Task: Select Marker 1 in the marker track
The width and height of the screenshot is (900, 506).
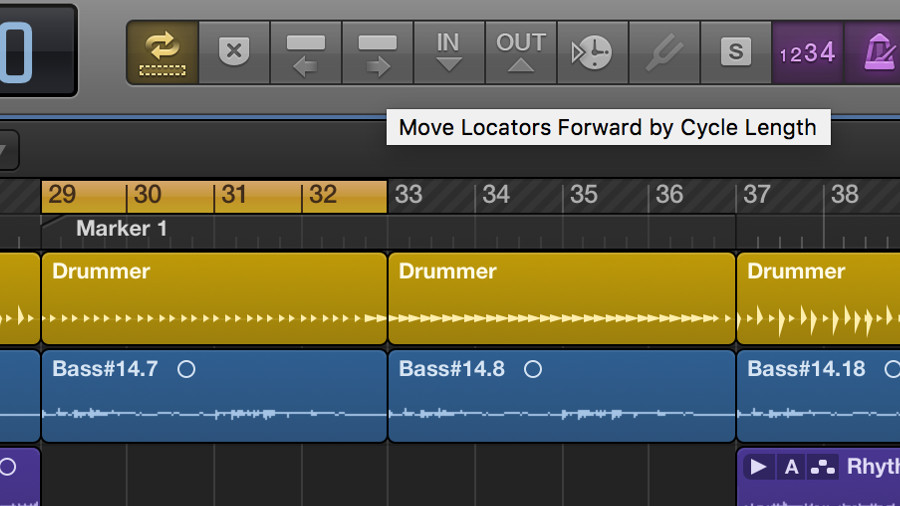Action: pos(121,229)
